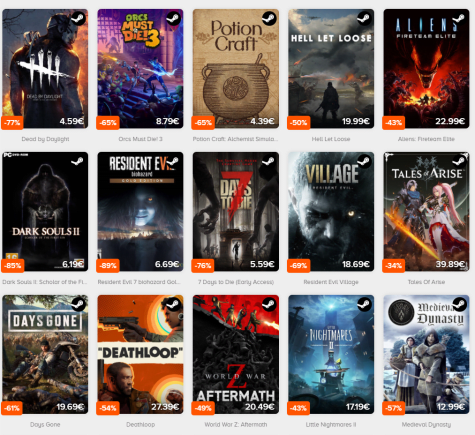The image size is (475, 435).
Task: Click the 39.89€ price on Tales of Arise
Action: 450,264
